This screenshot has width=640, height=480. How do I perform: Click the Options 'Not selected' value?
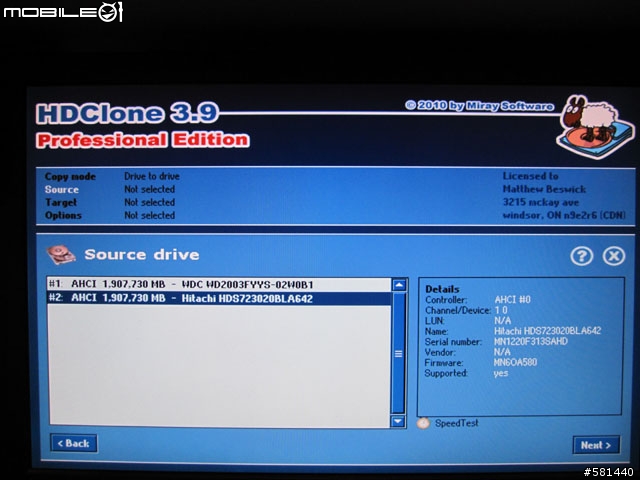coord(149,216)
